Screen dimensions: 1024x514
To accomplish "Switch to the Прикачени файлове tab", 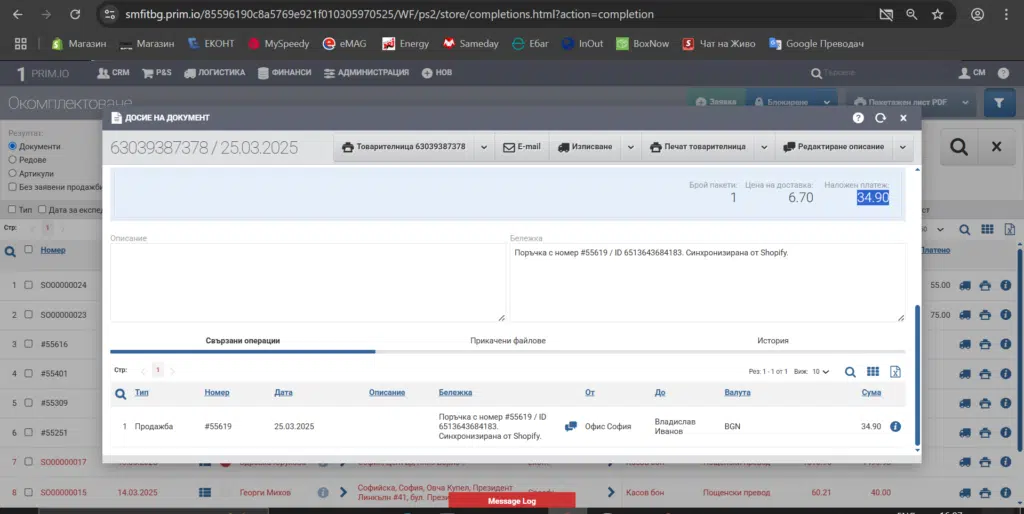I will click(x=507, y=341).
